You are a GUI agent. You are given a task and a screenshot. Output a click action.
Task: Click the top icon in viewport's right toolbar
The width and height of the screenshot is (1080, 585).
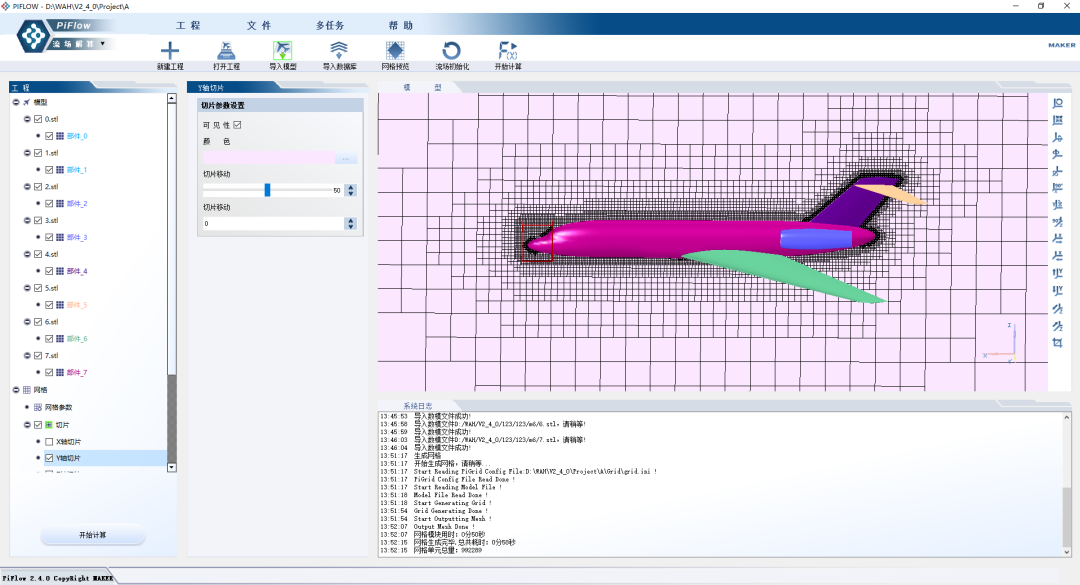(x=1057, y=103)
